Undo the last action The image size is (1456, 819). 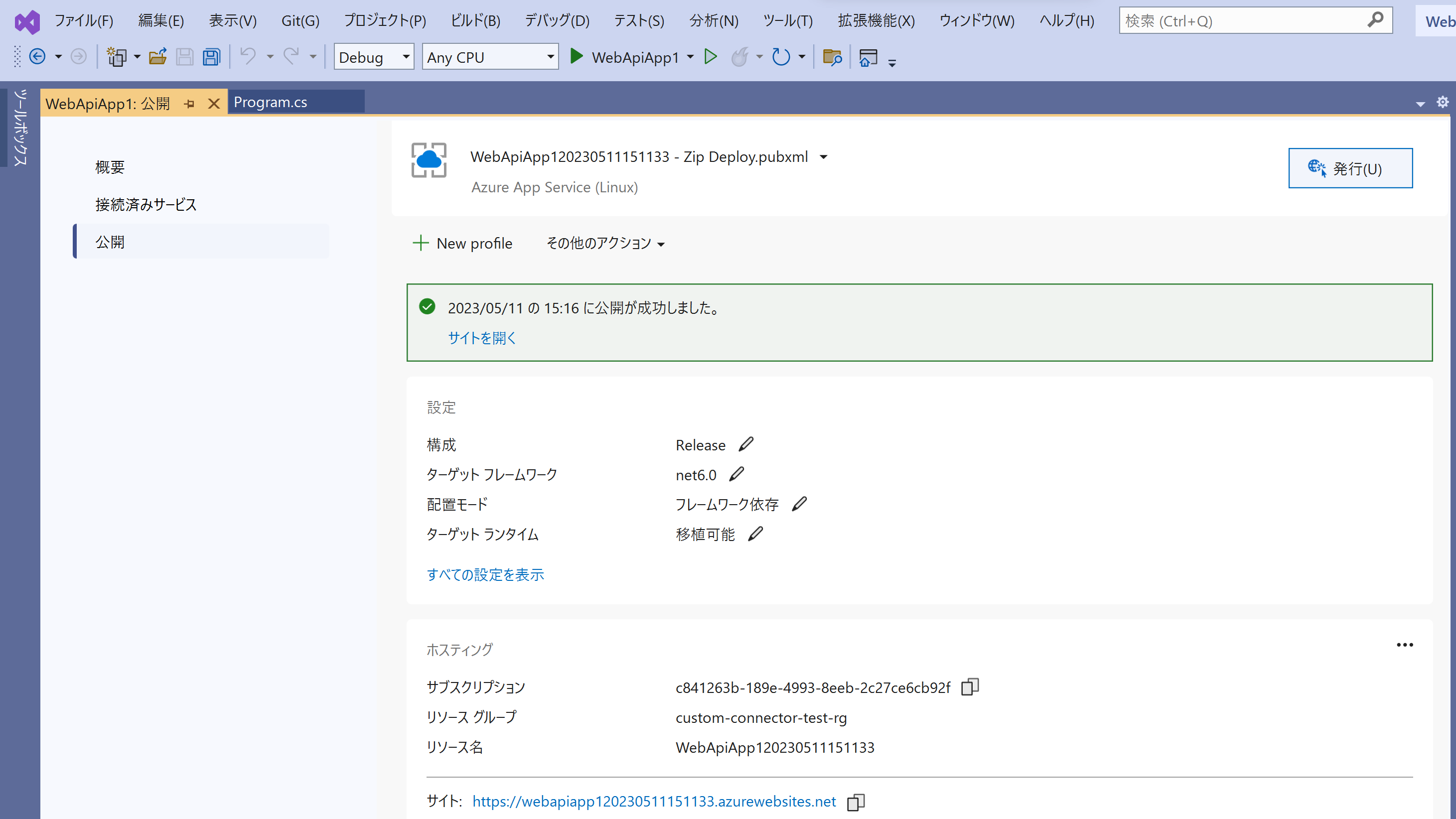248,56
